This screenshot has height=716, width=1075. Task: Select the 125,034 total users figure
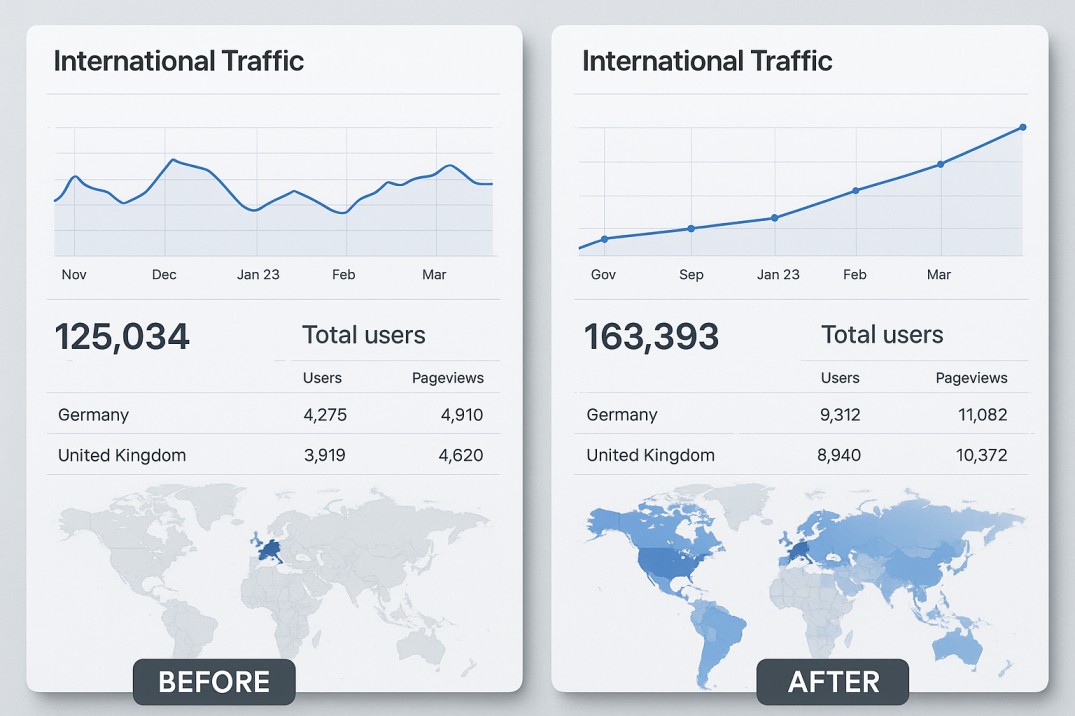[x=122, y=337]
